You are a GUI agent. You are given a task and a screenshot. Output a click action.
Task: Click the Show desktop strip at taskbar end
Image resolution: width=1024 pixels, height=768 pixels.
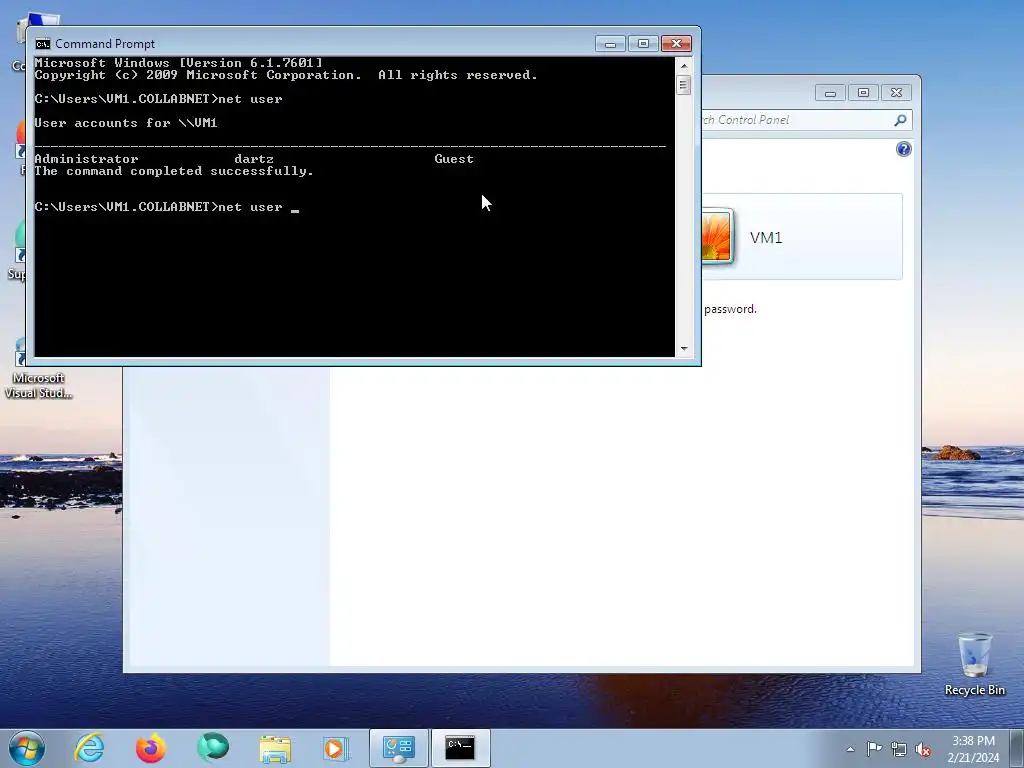(1017, 748)
